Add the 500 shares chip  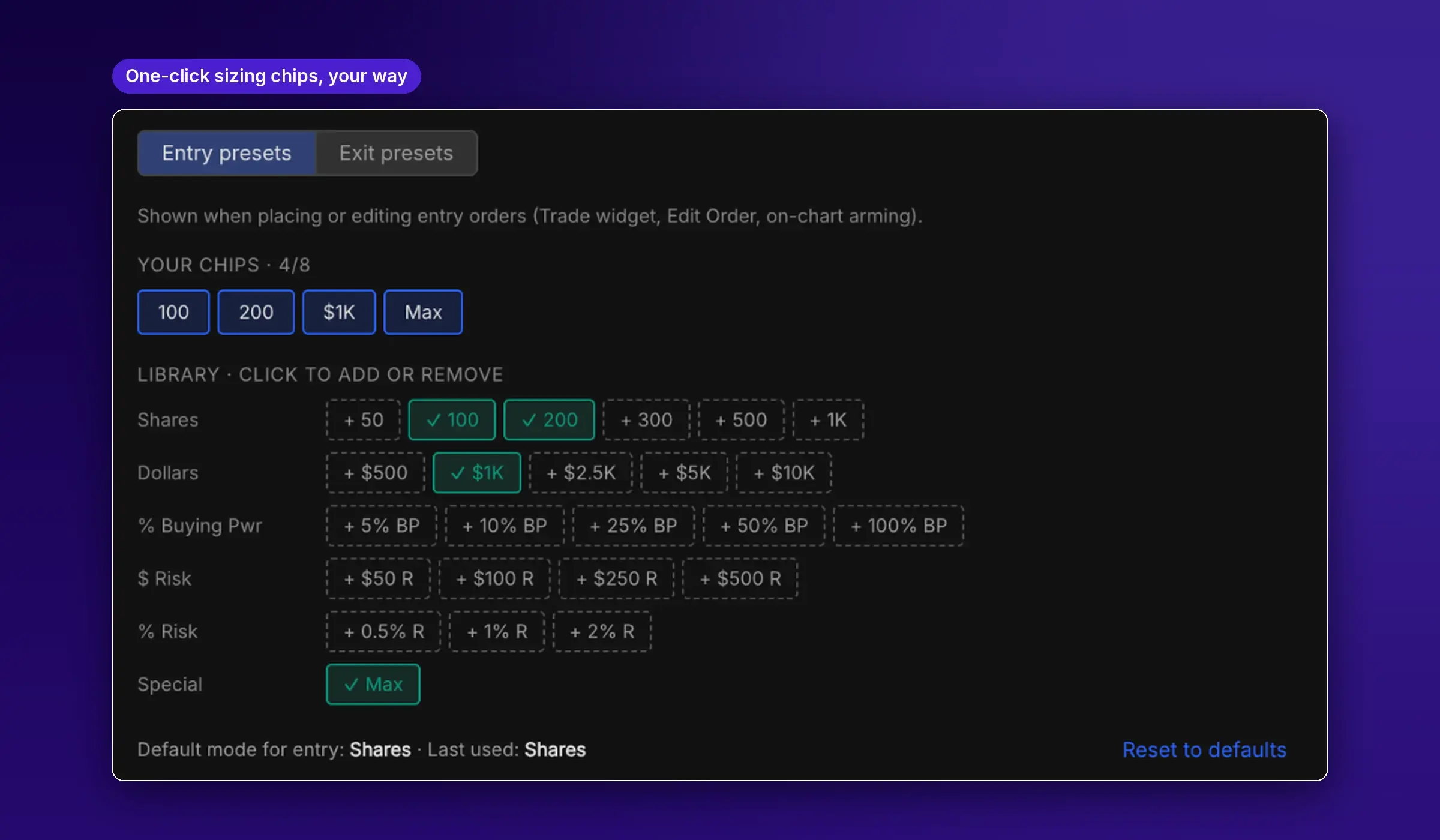(742, 420)
